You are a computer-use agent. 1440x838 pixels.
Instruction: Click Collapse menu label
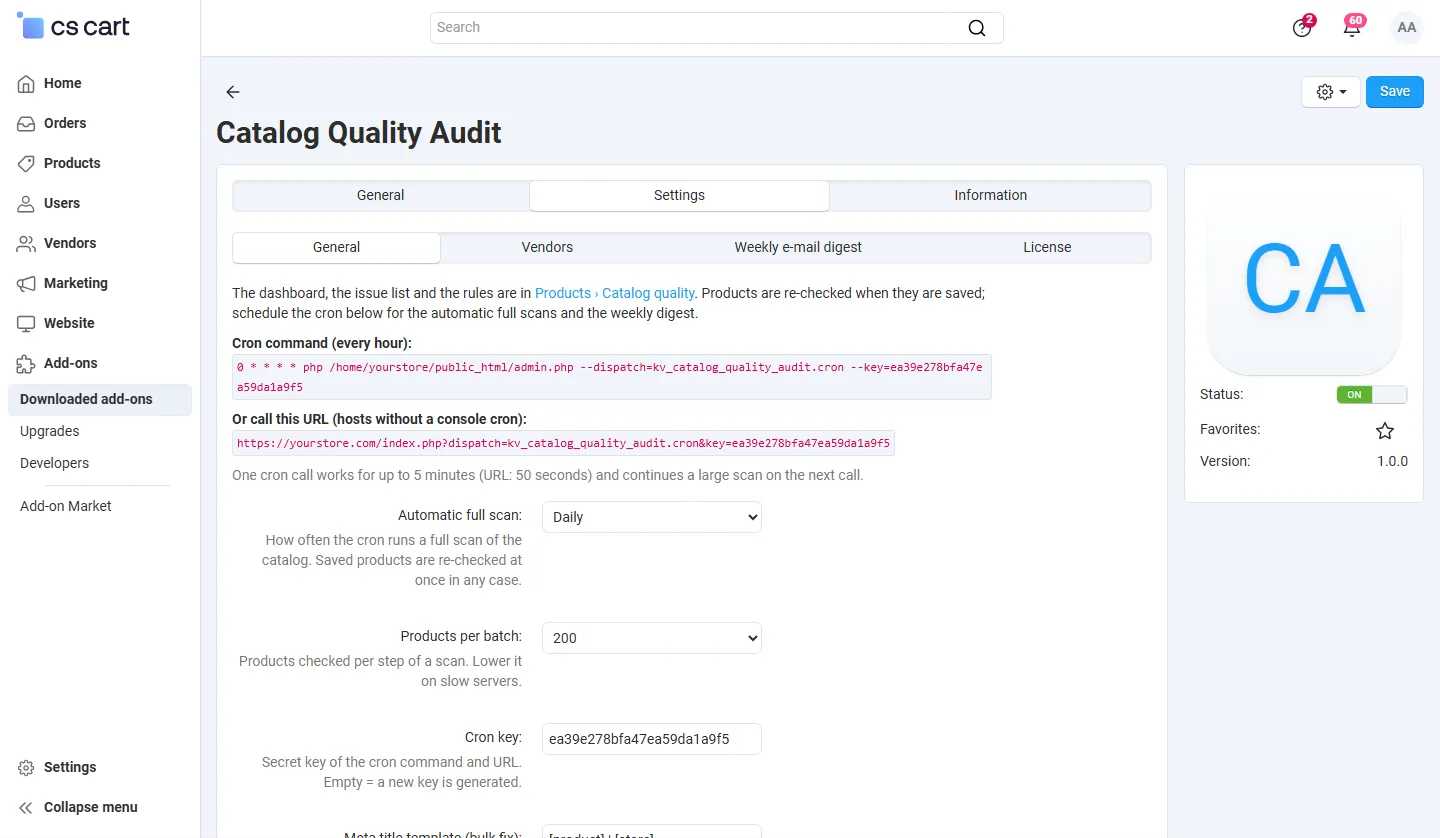coord(91,808)
